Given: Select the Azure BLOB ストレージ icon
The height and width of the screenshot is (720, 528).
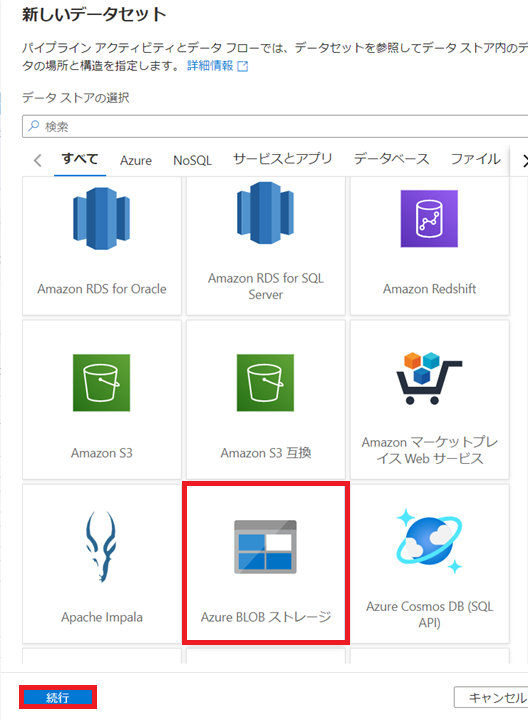Looking at the screenshot, I should [265, 546].
